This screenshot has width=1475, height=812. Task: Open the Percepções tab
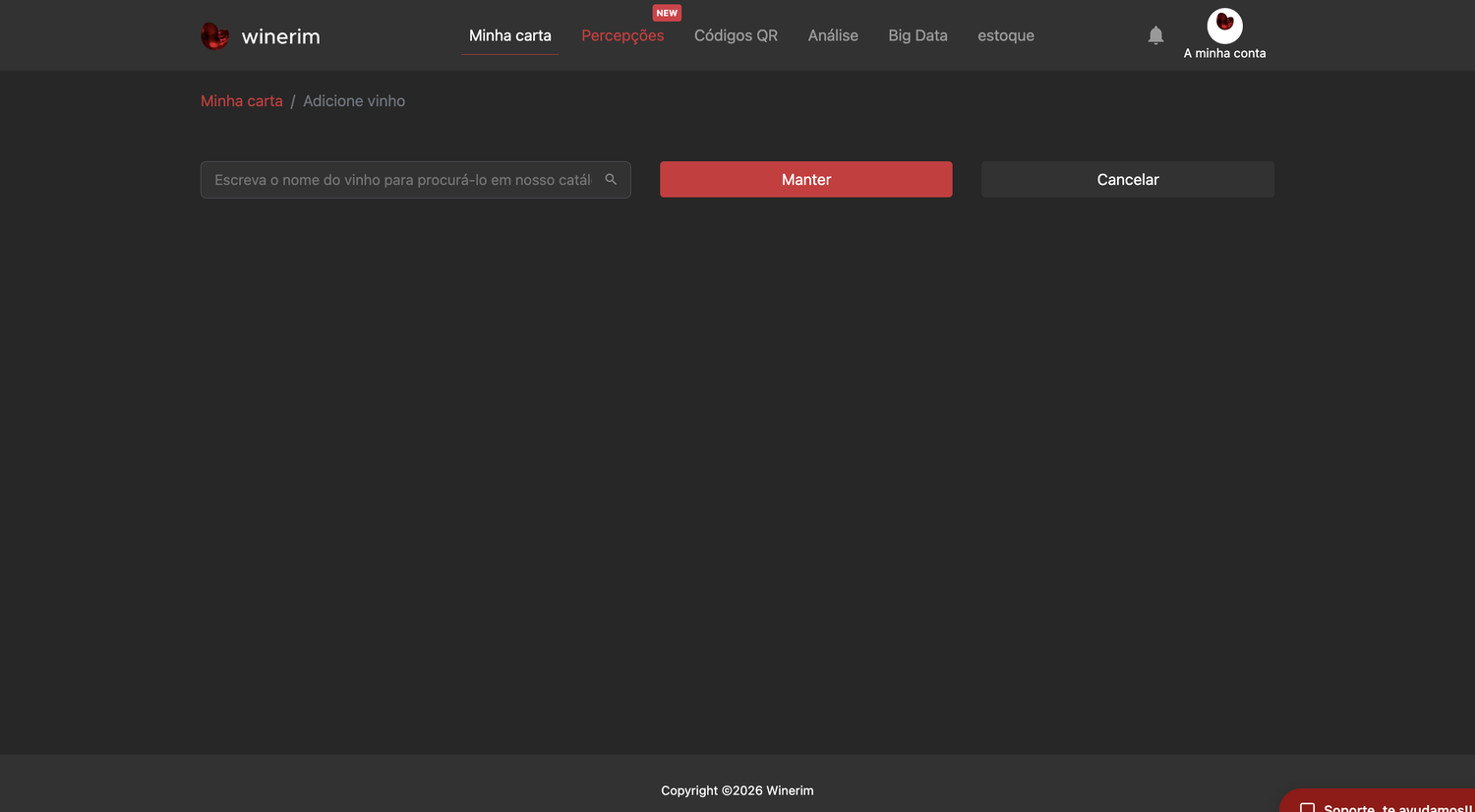(x=622, y=35)
